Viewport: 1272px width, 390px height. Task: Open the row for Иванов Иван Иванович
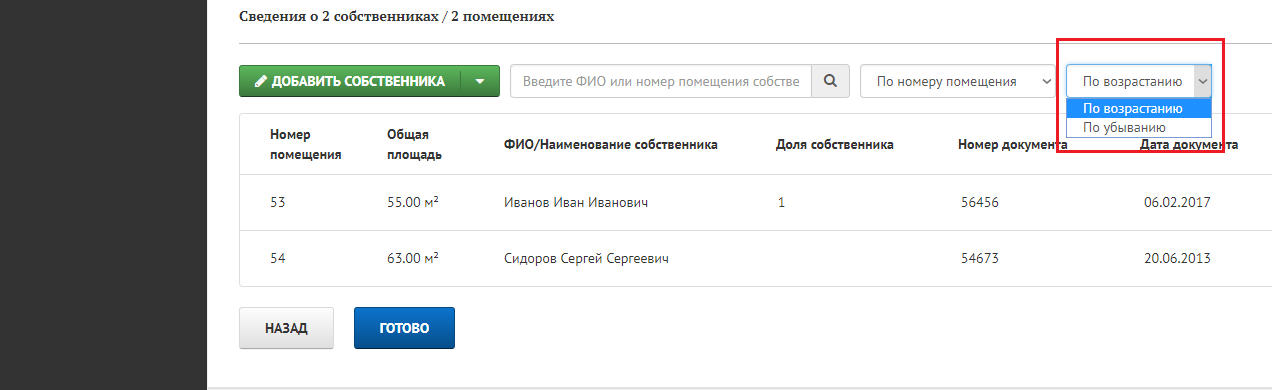(x=756, y=203)
